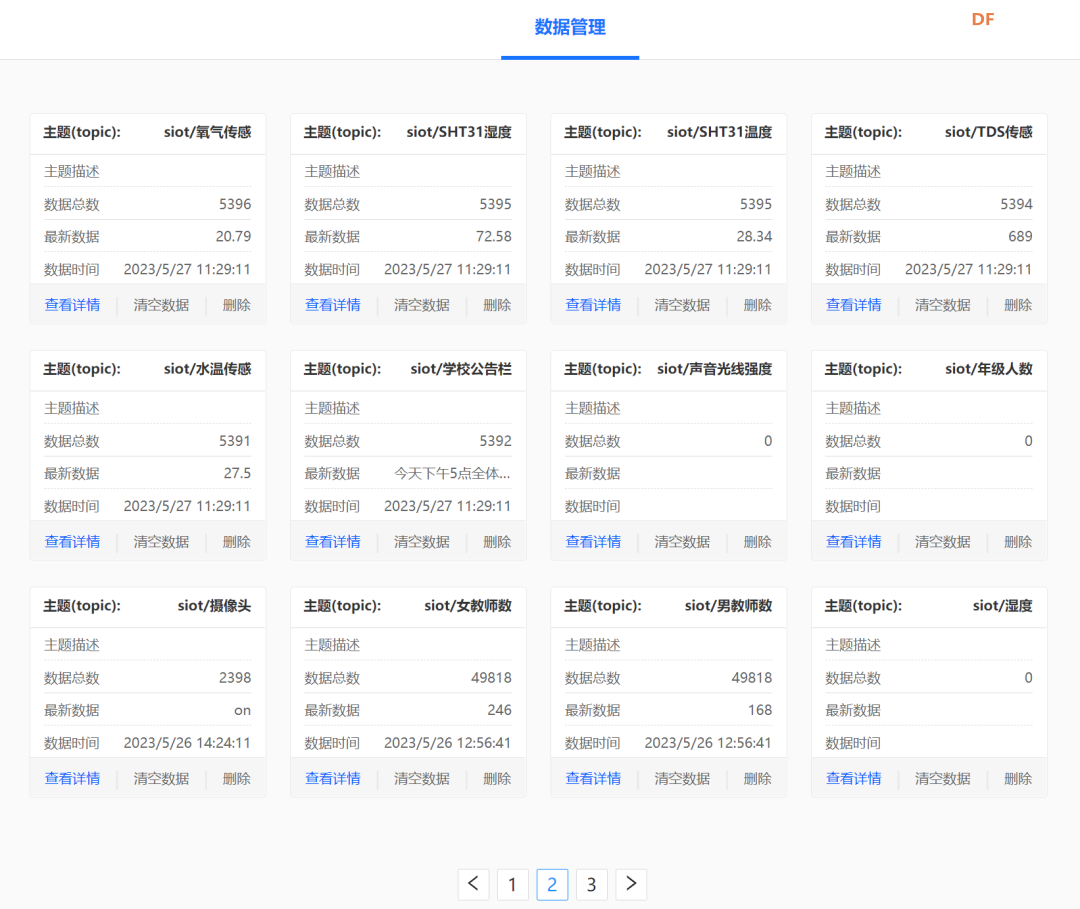
Task: Select page 2 in pagination
Action: pos(552,884)
